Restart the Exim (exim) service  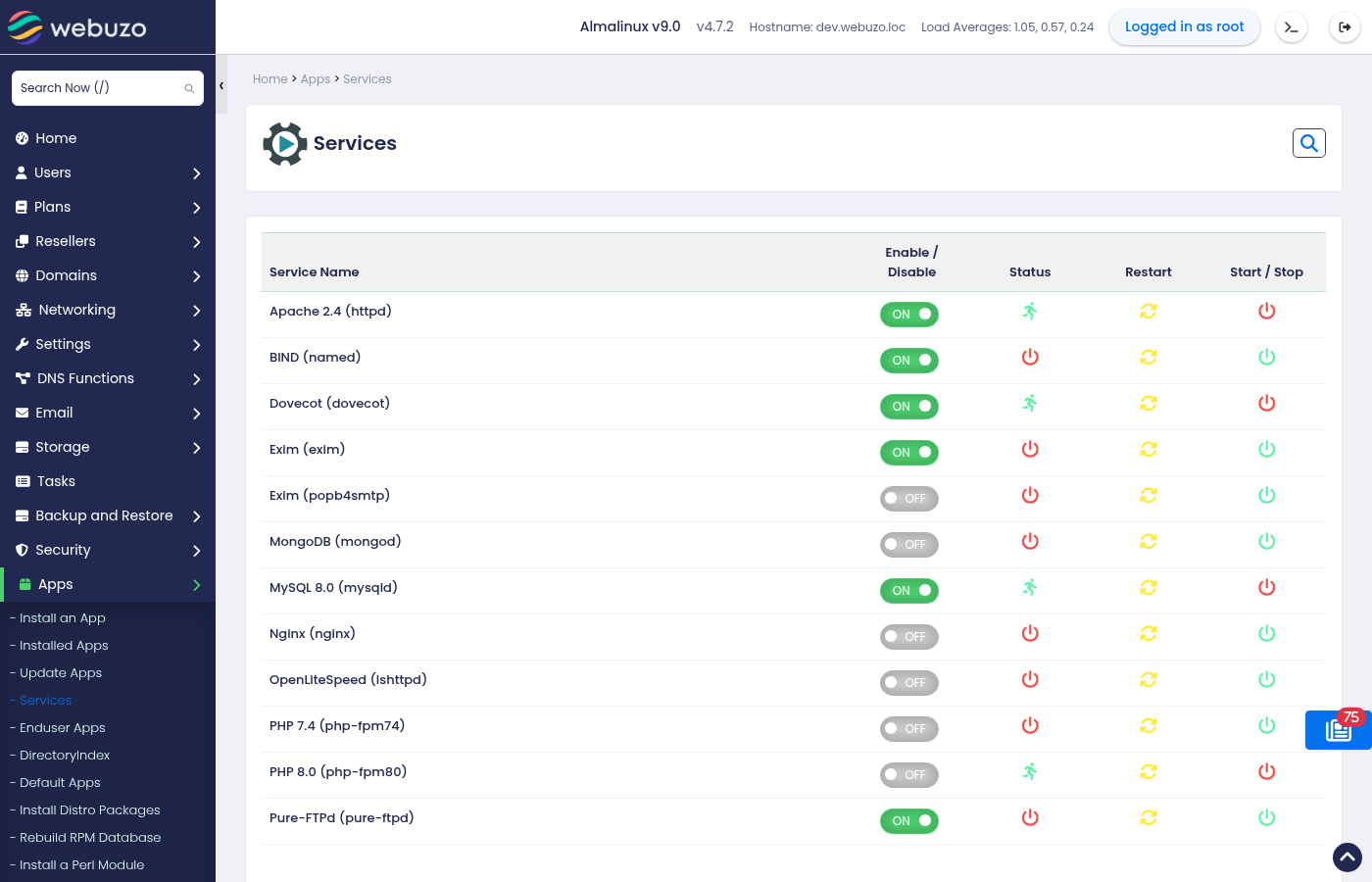point(1149,449)
